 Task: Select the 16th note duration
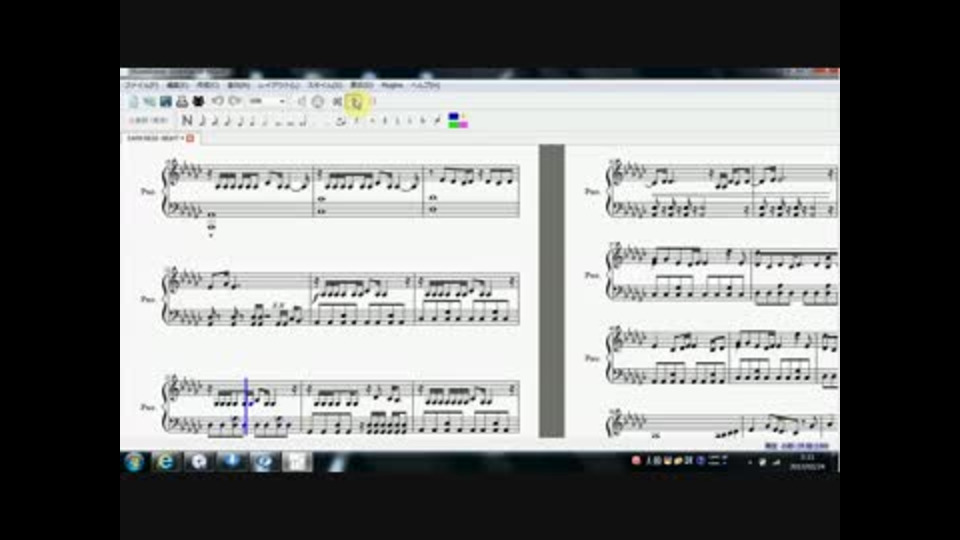click(227, 121)
